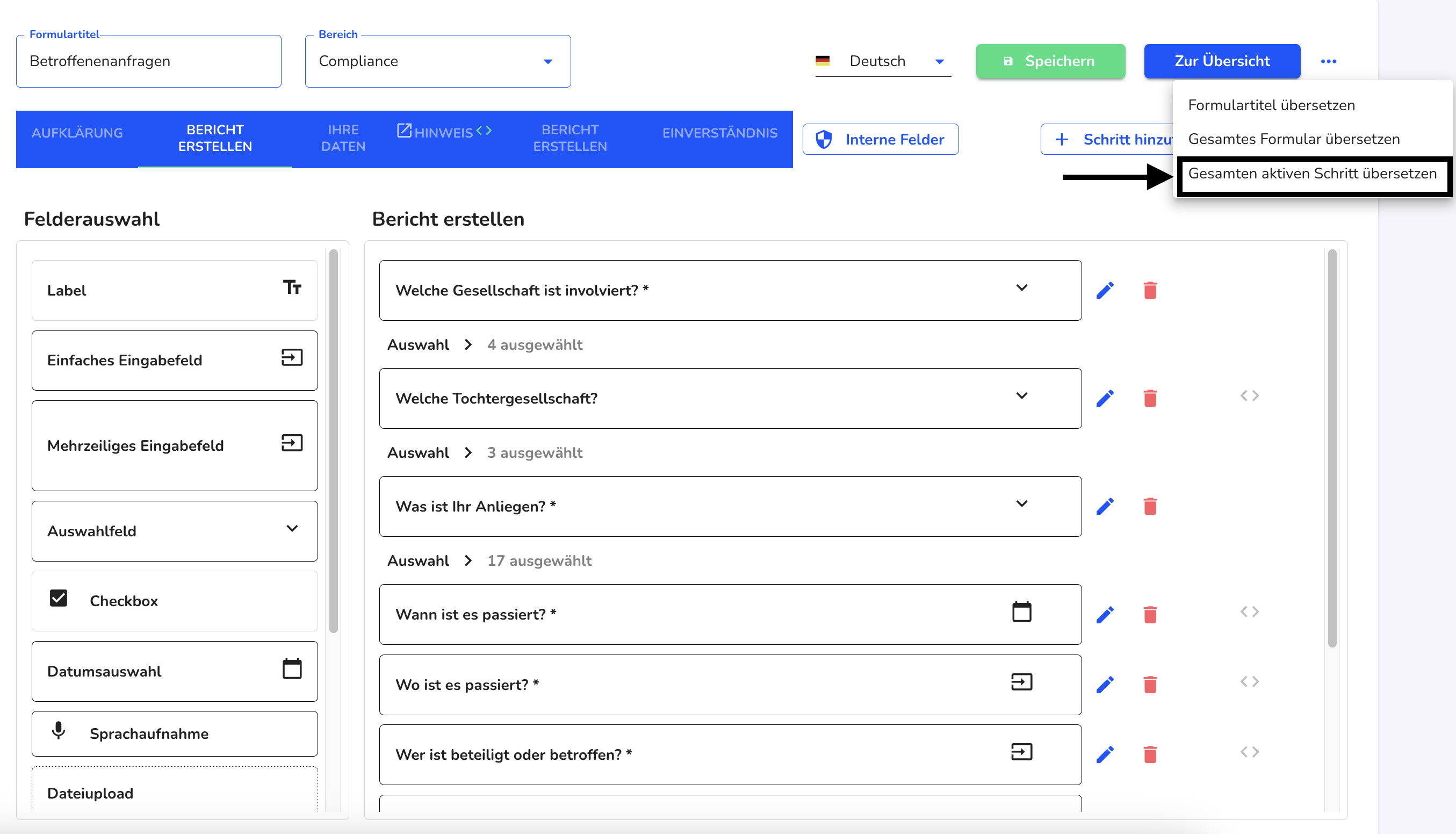Switch to the EINVERSTÄNDNIS tab
Viewport: 1456px width, 834px height.
click(720, 133)
